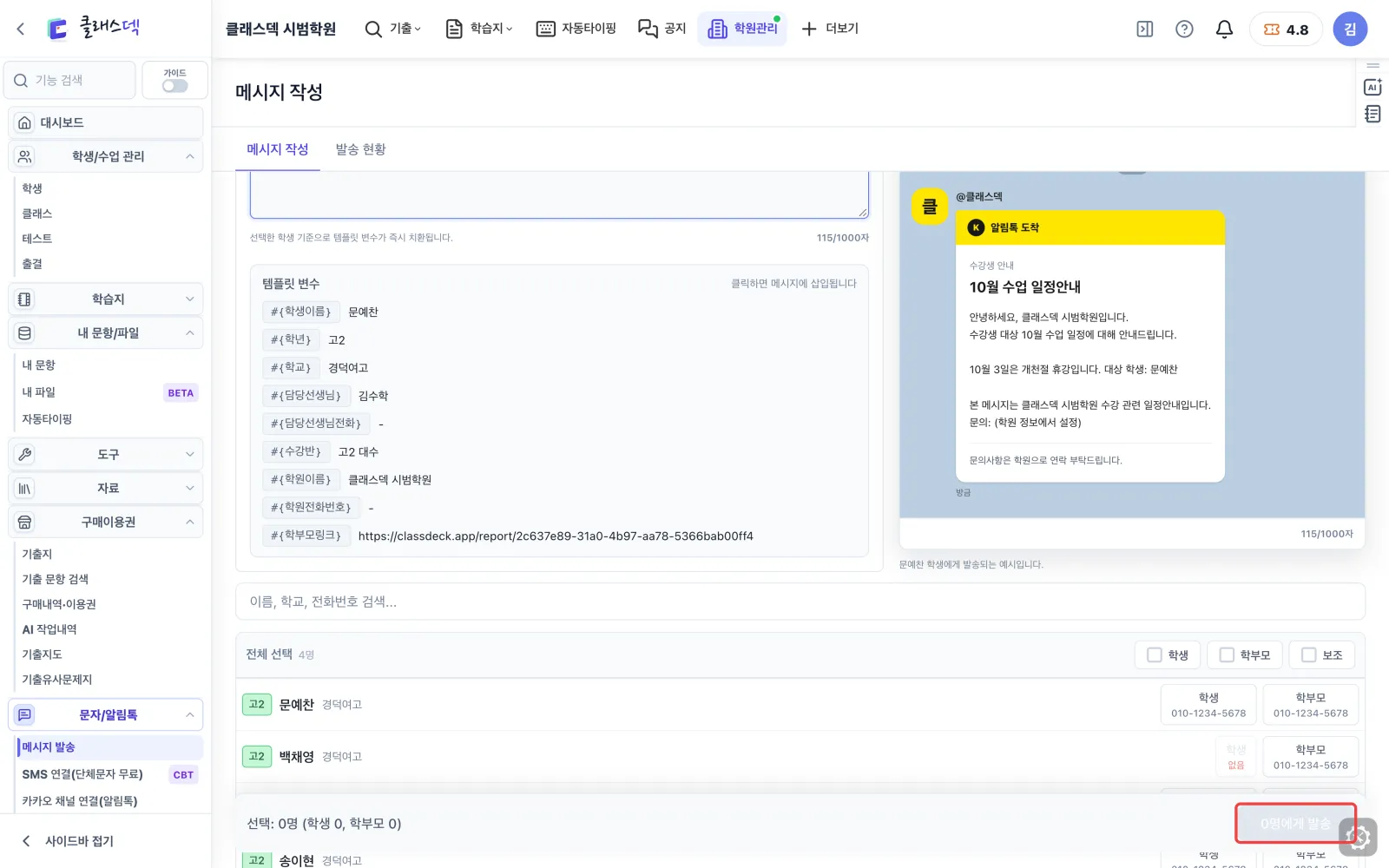Screen dimensions: 1389x868
Task: Insert the #{학생이름} template variable
Action: (x=300, y=312)
